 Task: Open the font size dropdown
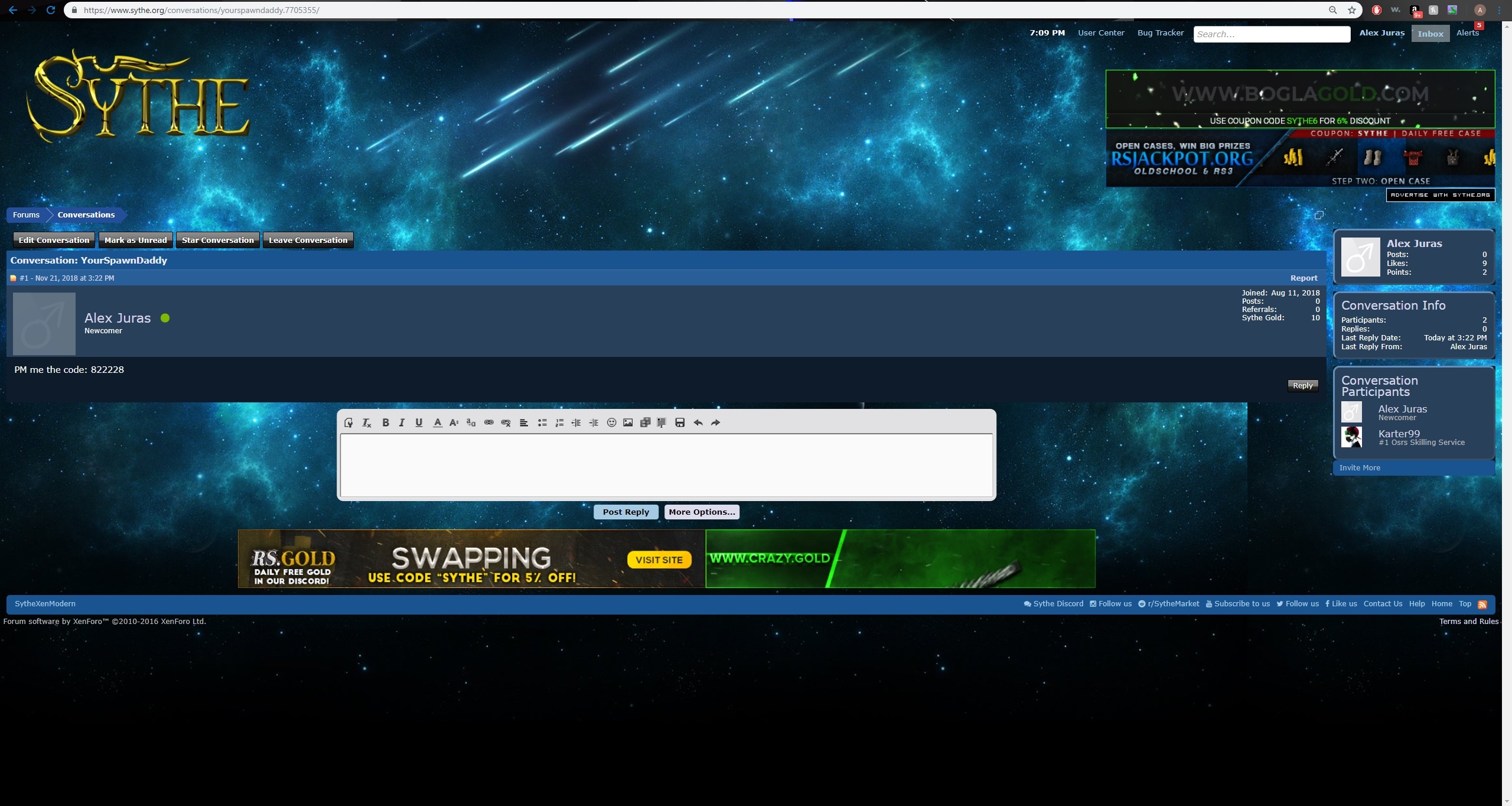click(454, 422)
